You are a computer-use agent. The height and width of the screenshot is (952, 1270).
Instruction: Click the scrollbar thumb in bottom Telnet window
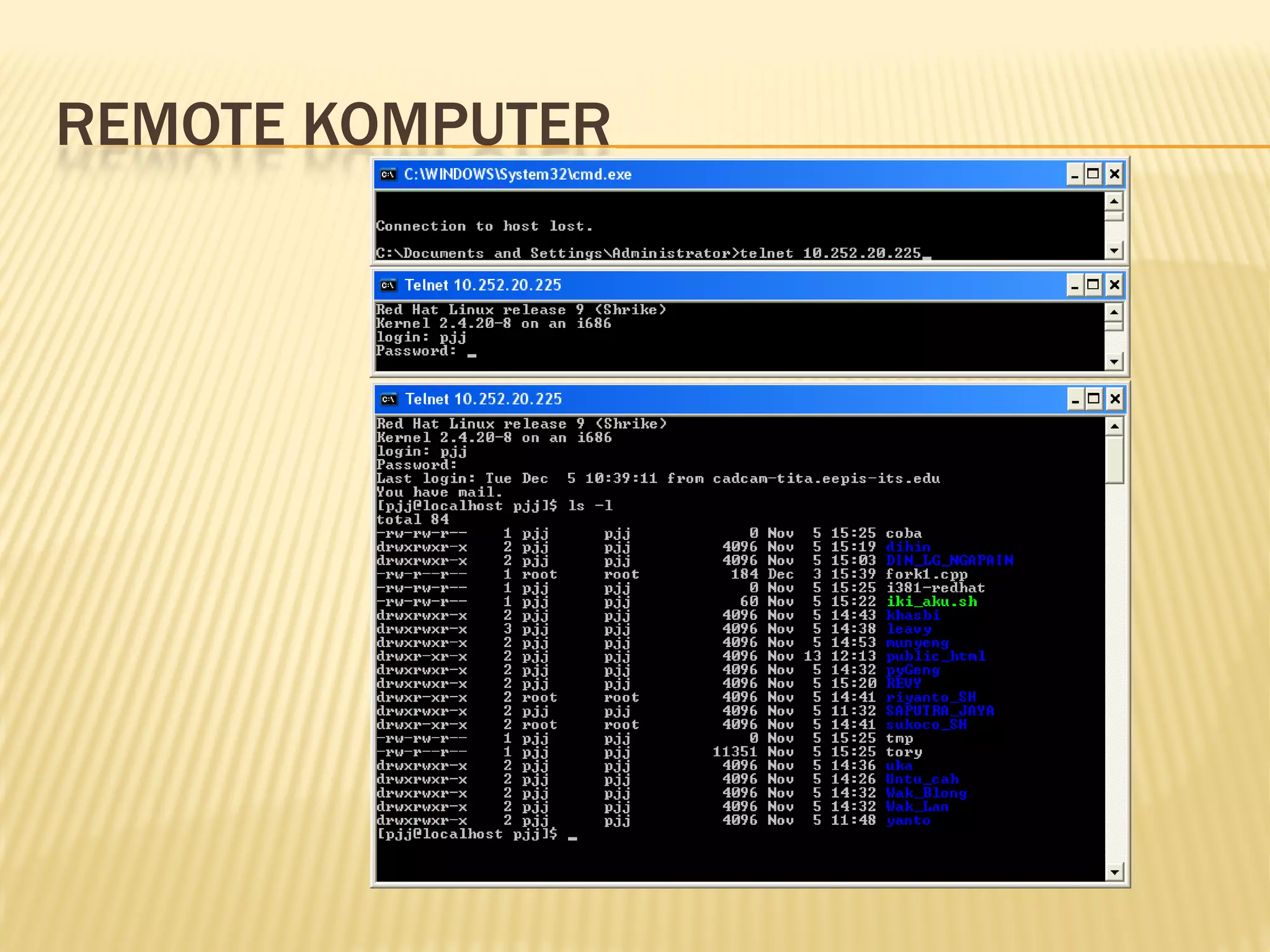1114,459
